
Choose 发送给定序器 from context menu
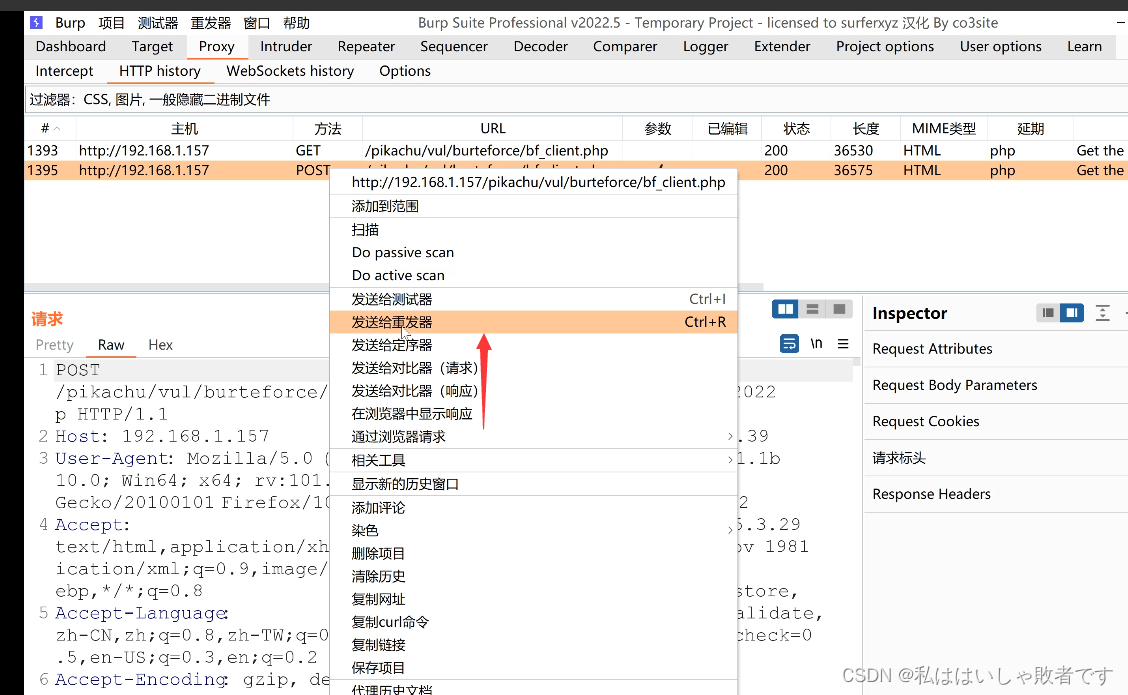coord(533,345)
